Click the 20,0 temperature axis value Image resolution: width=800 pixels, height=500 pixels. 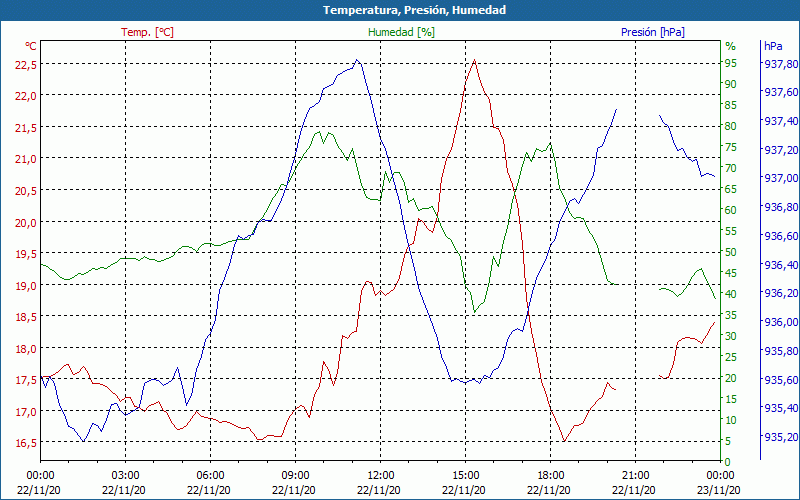coord(26,222)
